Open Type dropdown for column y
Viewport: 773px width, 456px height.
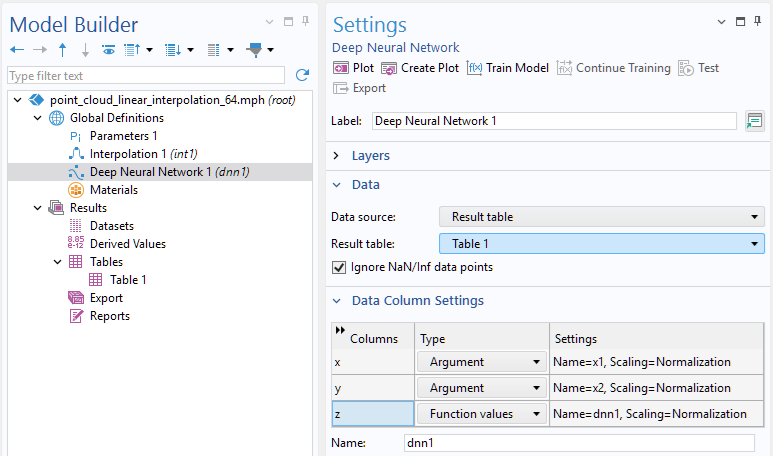coord(482,388)
